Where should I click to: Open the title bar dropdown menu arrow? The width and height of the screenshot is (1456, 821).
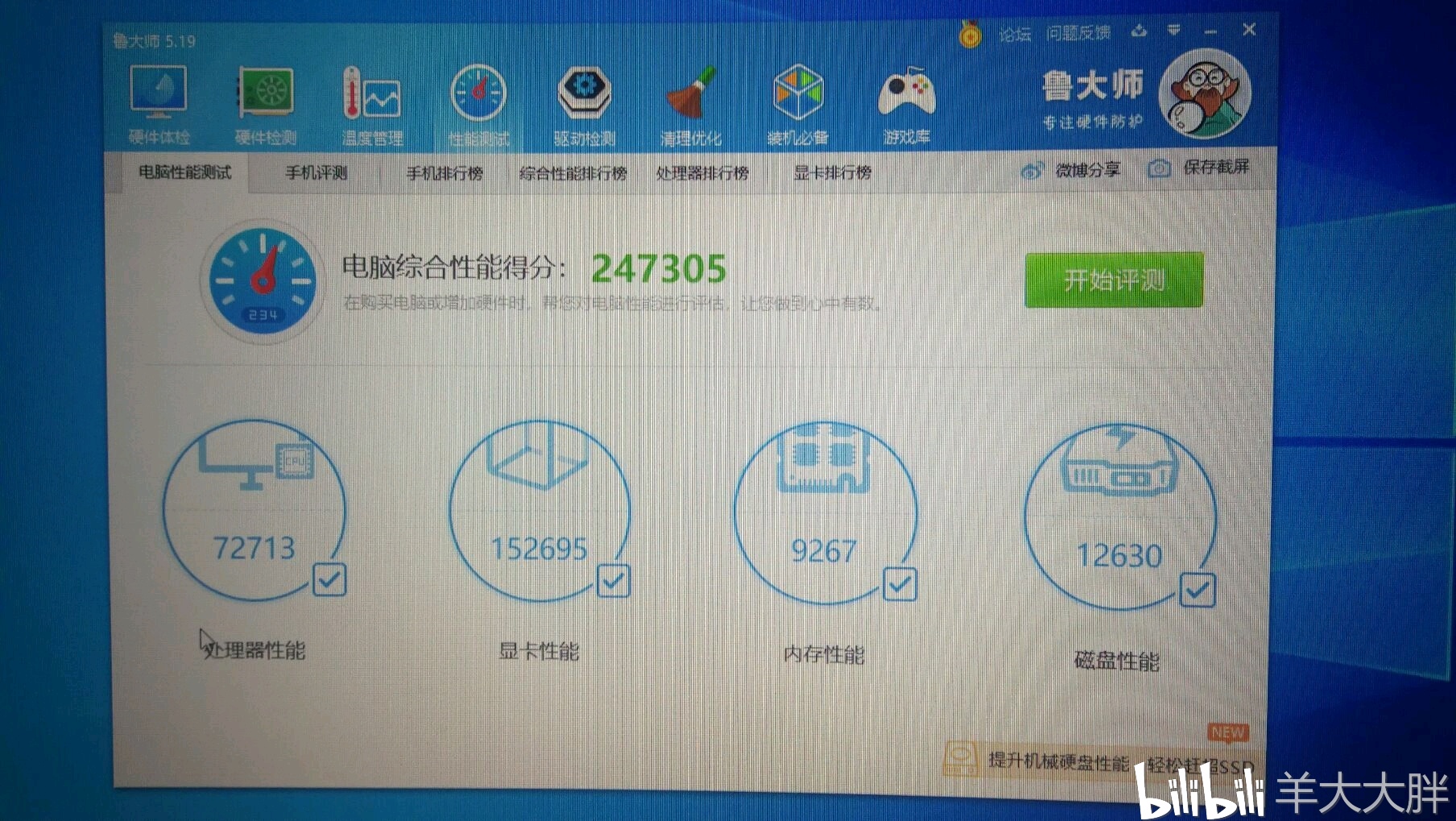coord(1174,31)
